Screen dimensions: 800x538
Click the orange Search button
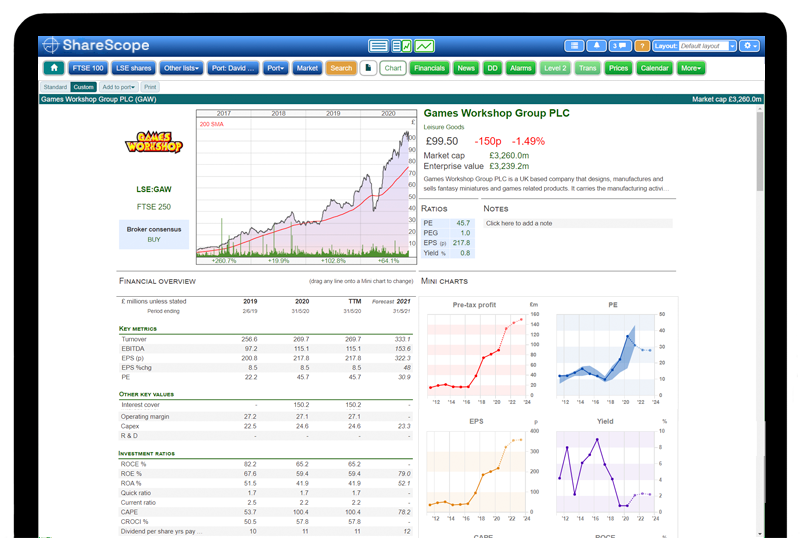click(341, 68)
